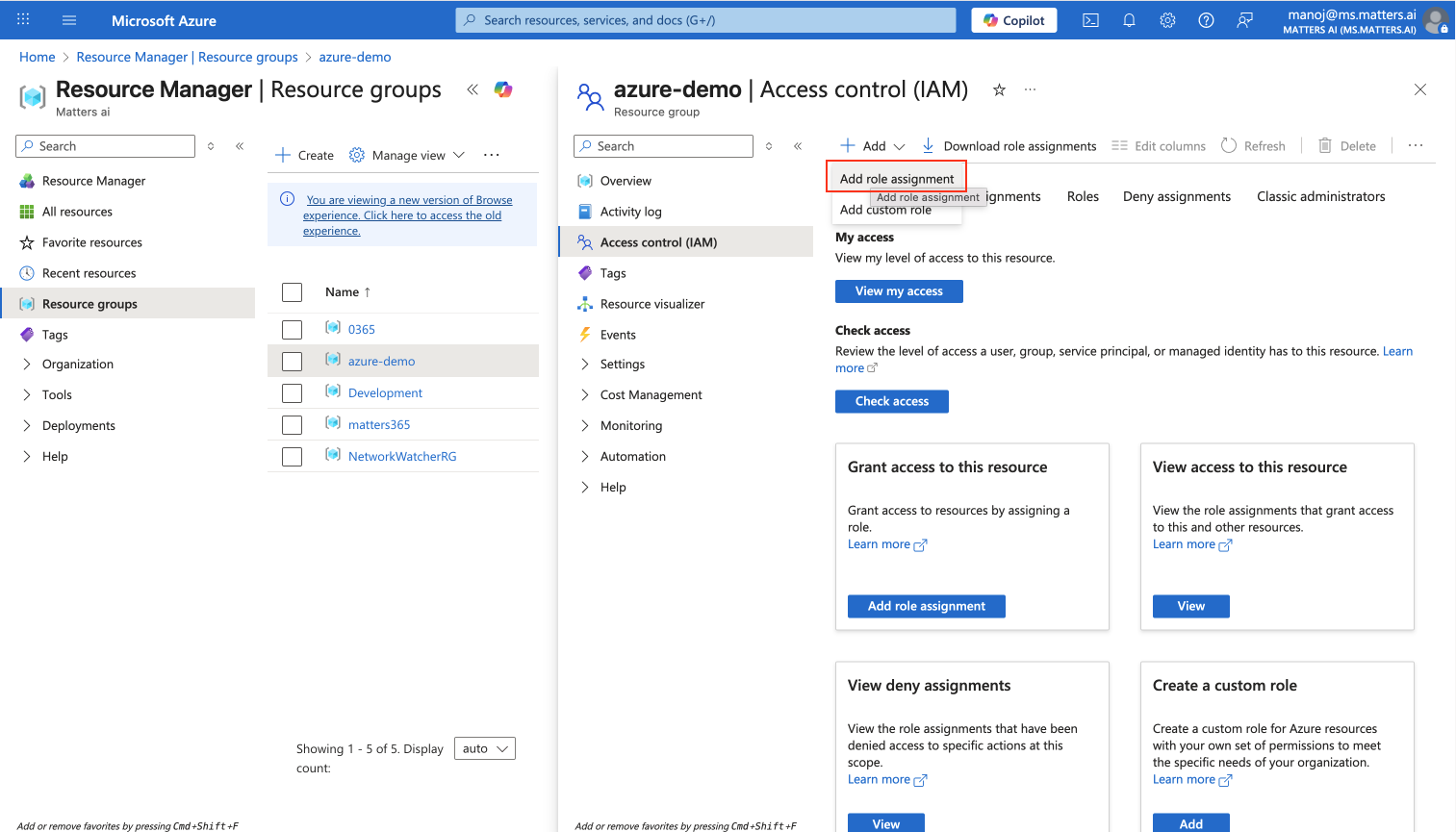Expand the Cost Management section

coord(585,394)
